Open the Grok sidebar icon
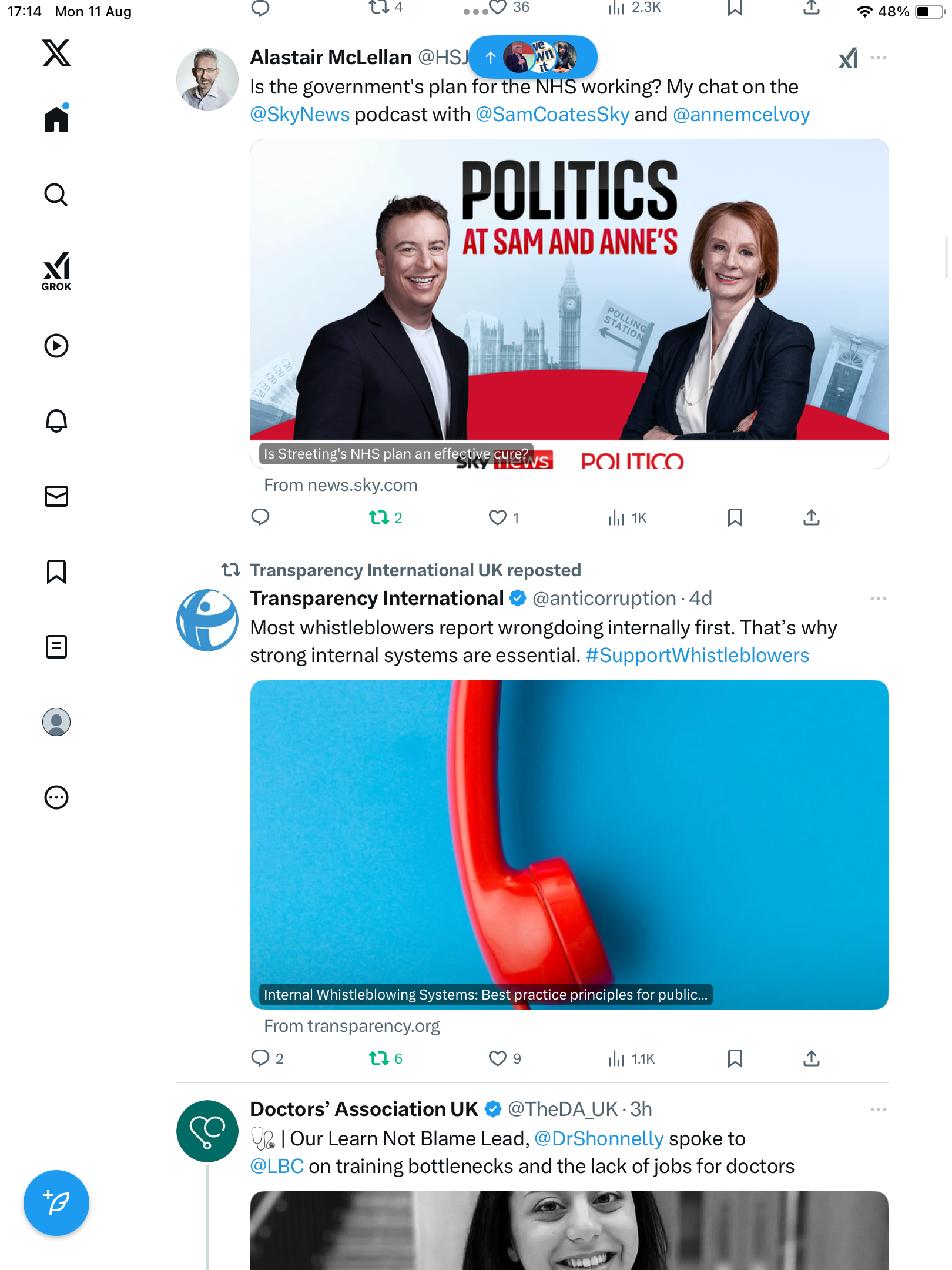This screenshot has height=1270, width=952. pyautogui.click(x=56, y=271)
